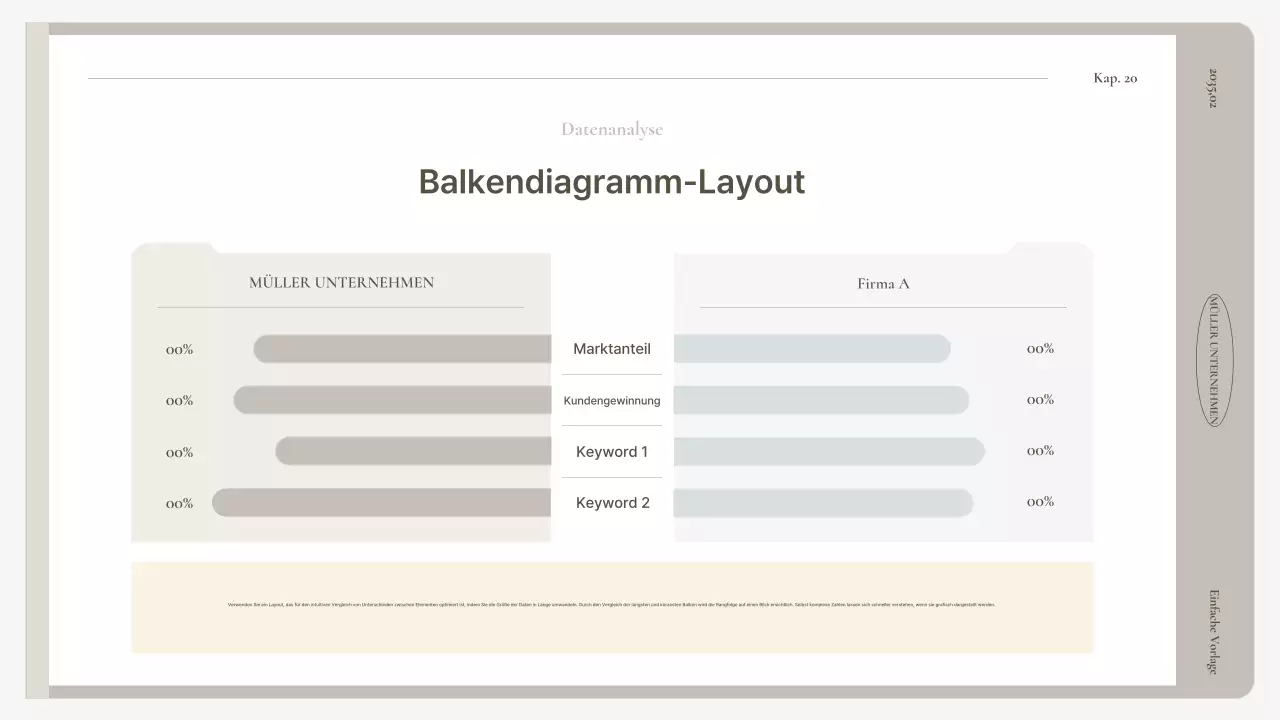Select the MÜLLER UNTERNEHMEN column header
The image size is (1280, 720).
click(x=341, y=283)
